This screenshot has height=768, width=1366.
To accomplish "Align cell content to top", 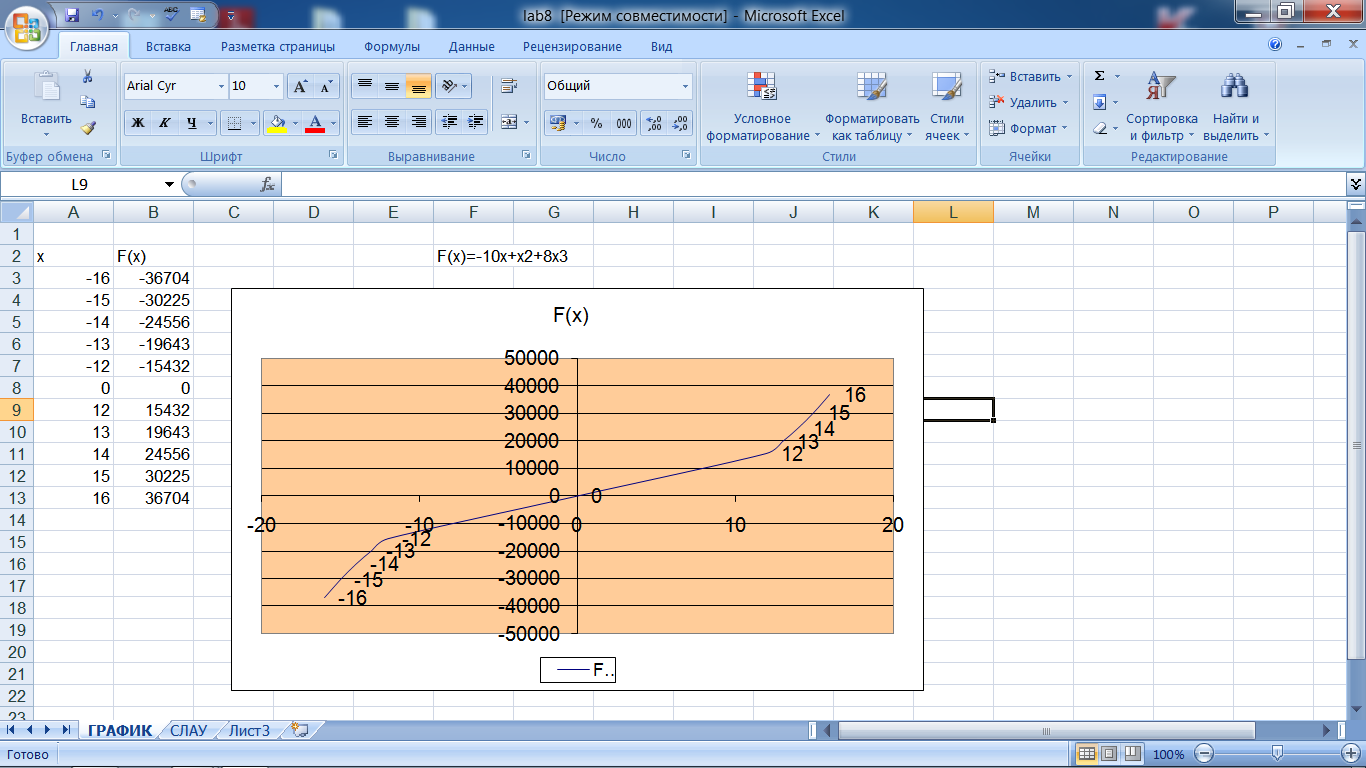I will (x=365, y=86).
